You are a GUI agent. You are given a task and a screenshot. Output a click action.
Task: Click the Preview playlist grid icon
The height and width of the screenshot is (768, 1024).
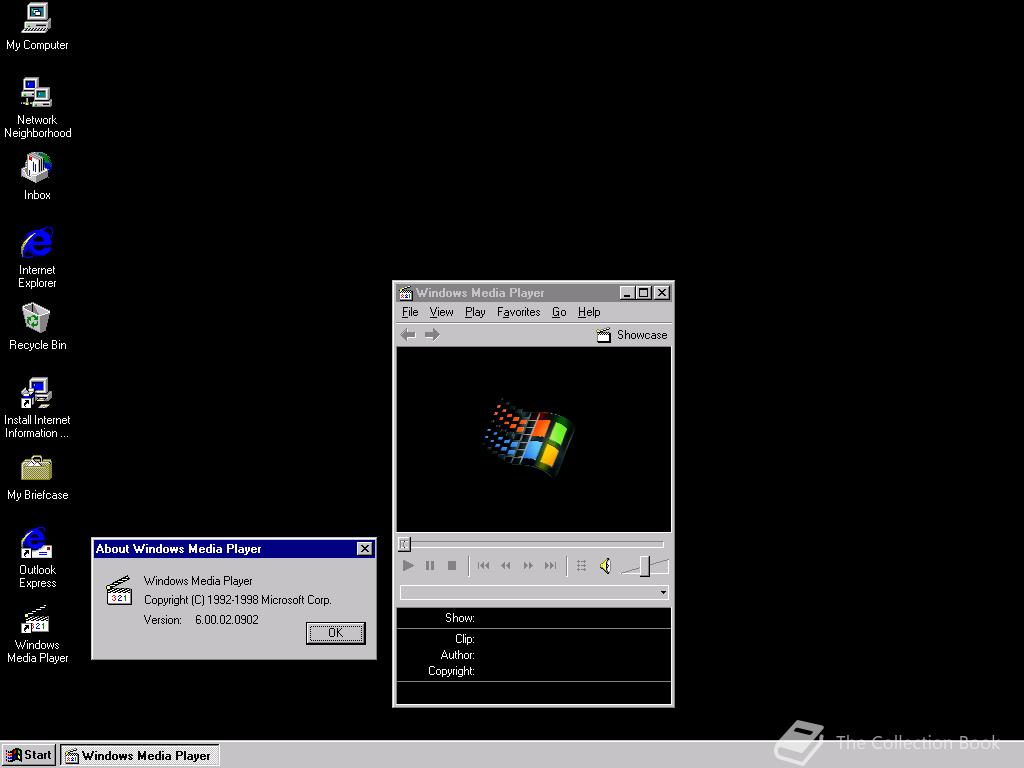point(581,566)
